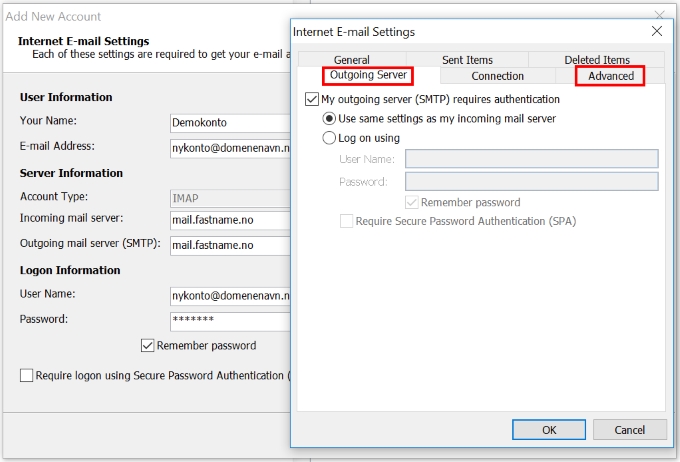
Task: Click the Outgoing mail server SMTP field
Action: tap(230, 246)
